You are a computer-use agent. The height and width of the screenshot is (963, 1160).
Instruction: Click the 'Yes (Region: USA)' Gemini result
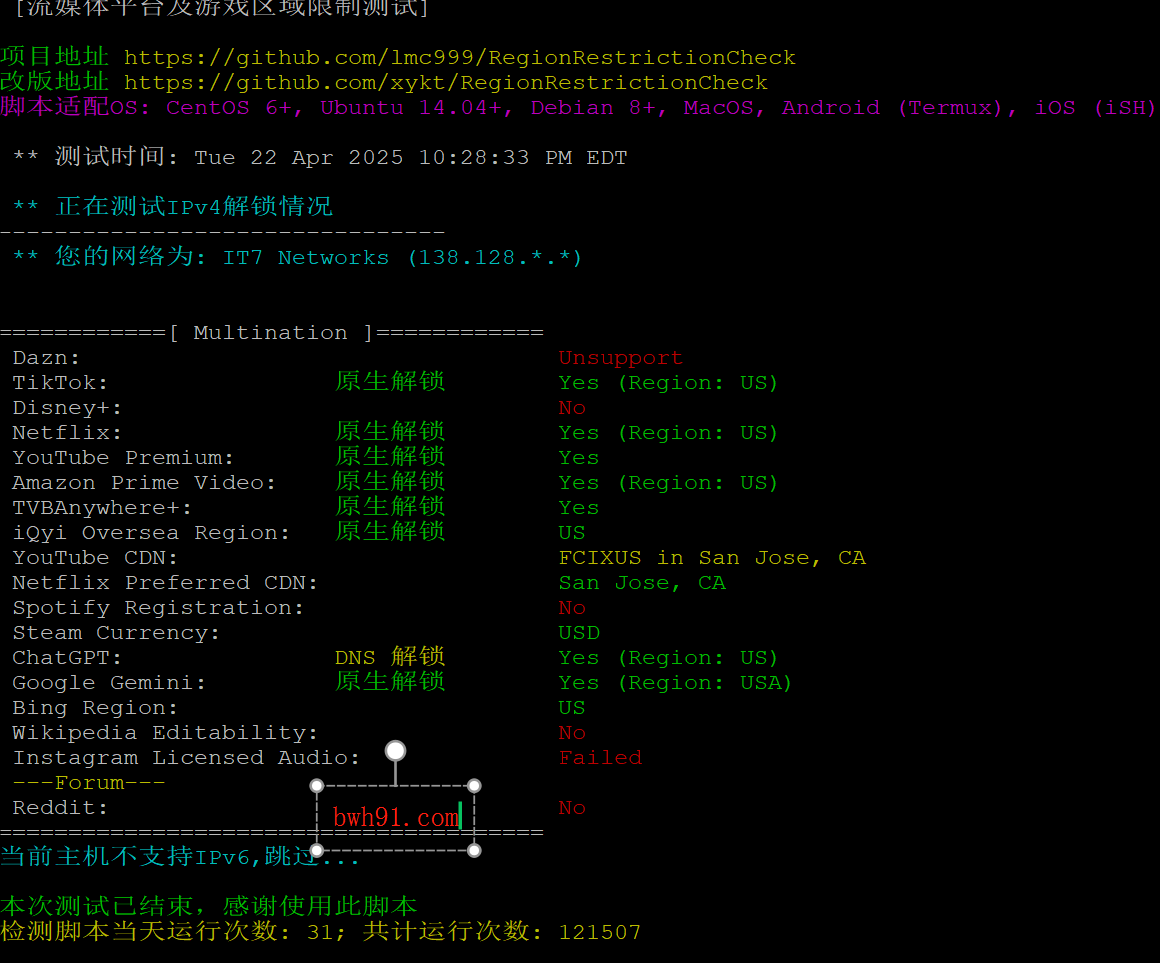[675, 683]
